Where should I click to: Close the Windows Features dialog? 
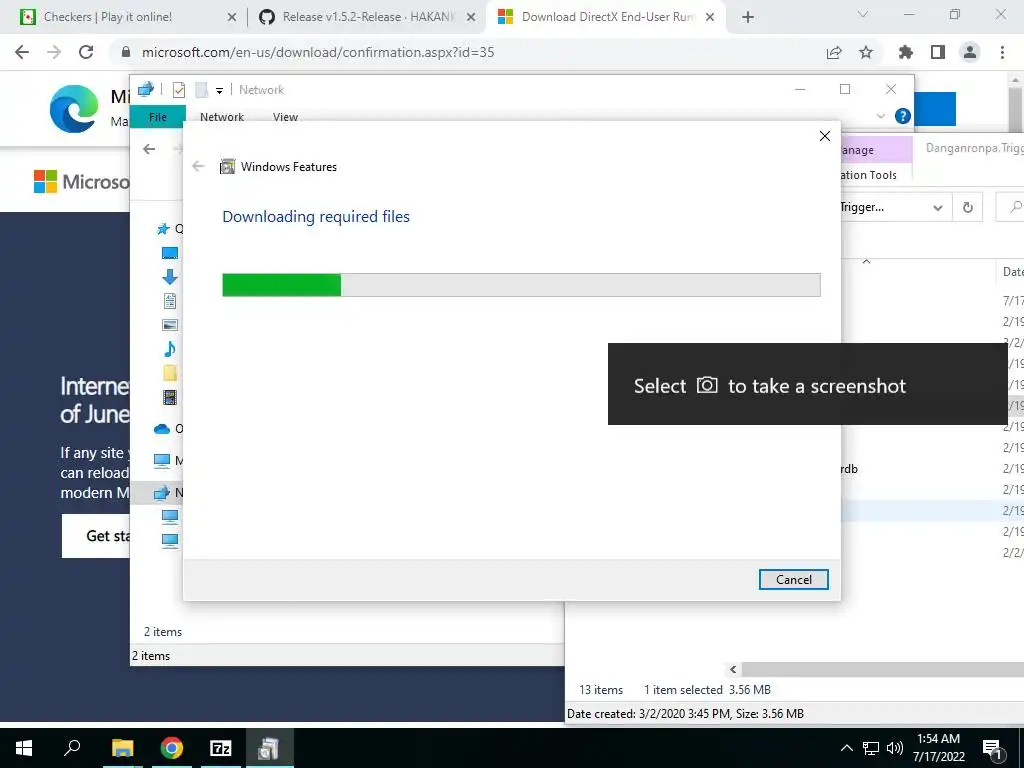825,136
